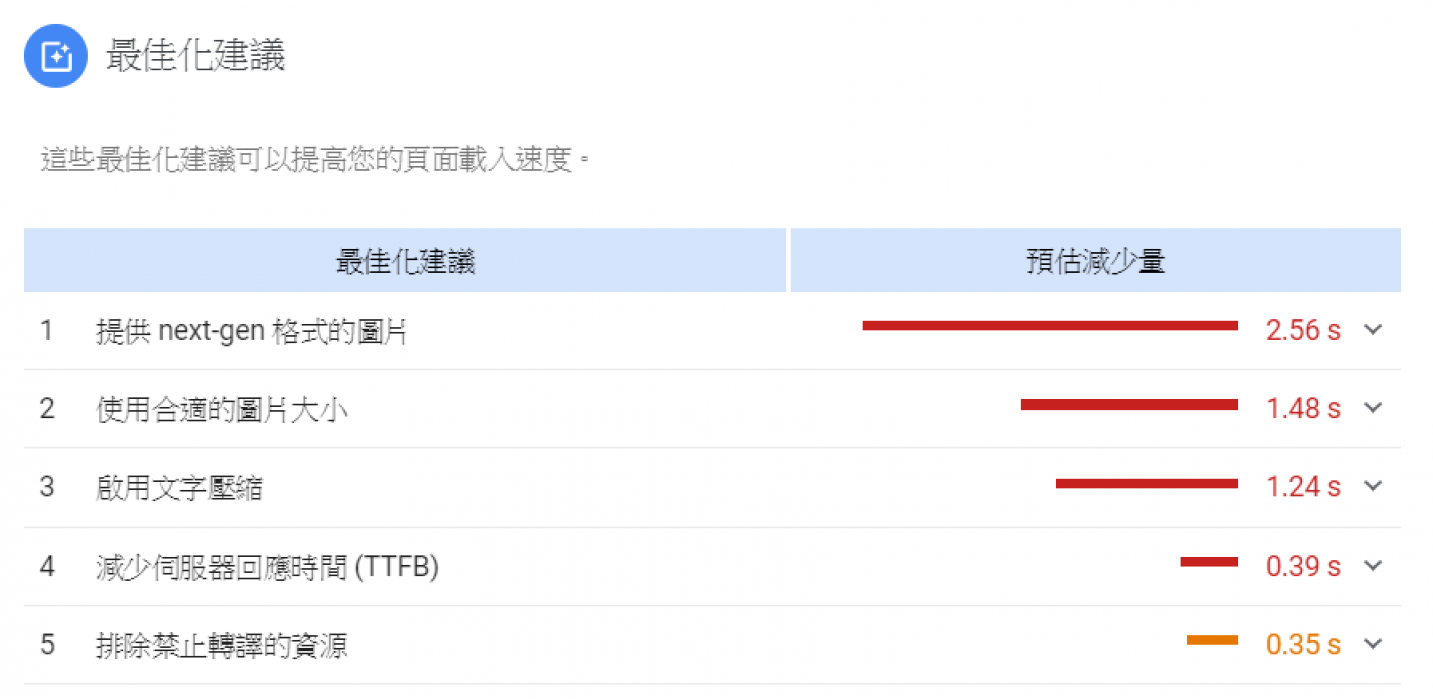Click the 0.39 s short red bar

click(x=1209, y=562)
